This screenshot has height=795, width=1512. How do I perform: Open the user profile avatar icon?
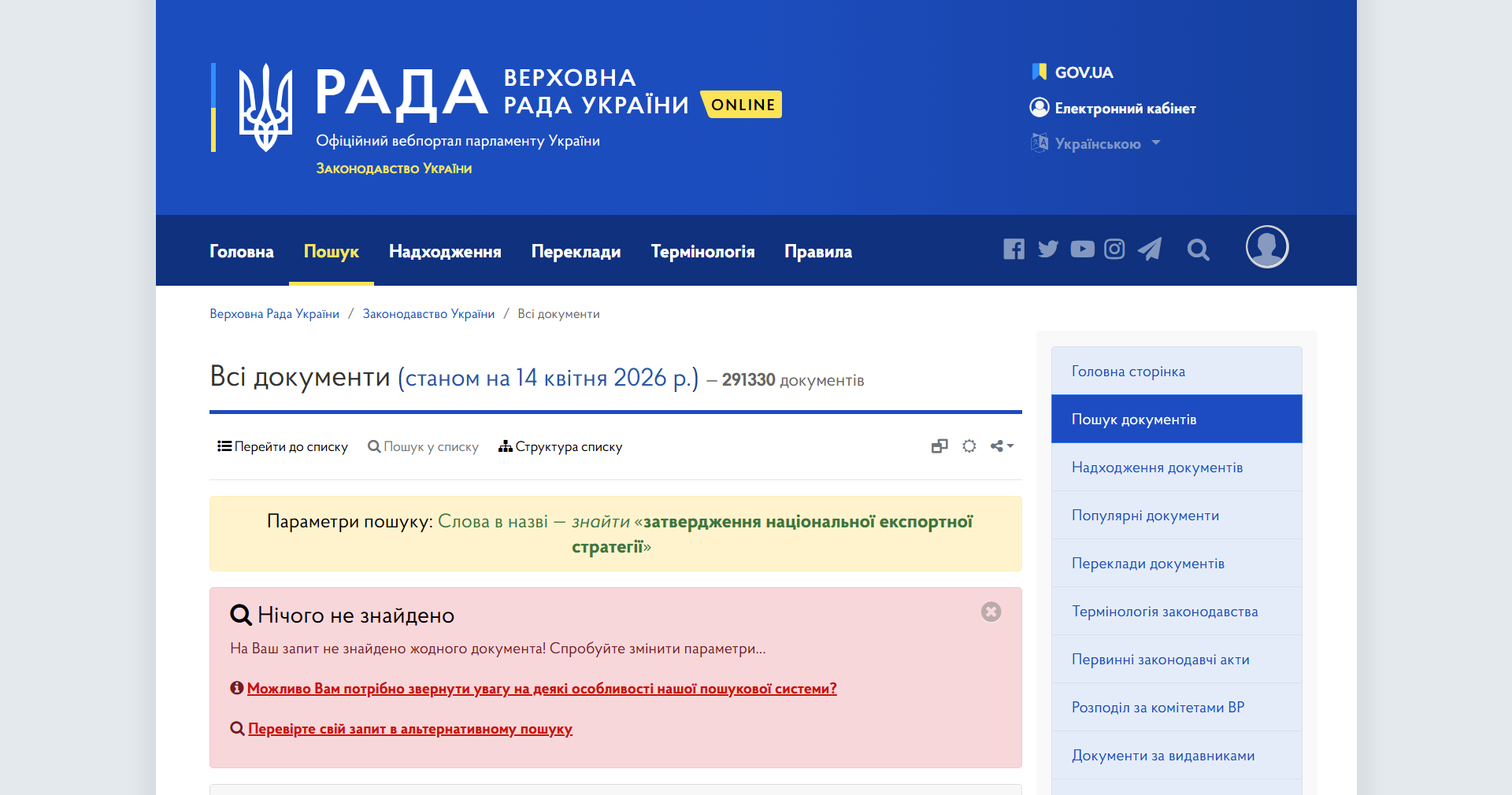click(1267, 247)
